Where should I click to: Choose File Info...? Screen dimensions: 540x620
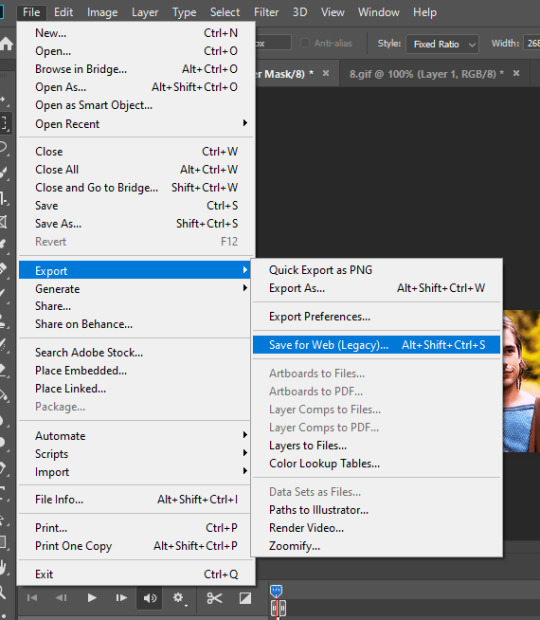coord(136,499)
